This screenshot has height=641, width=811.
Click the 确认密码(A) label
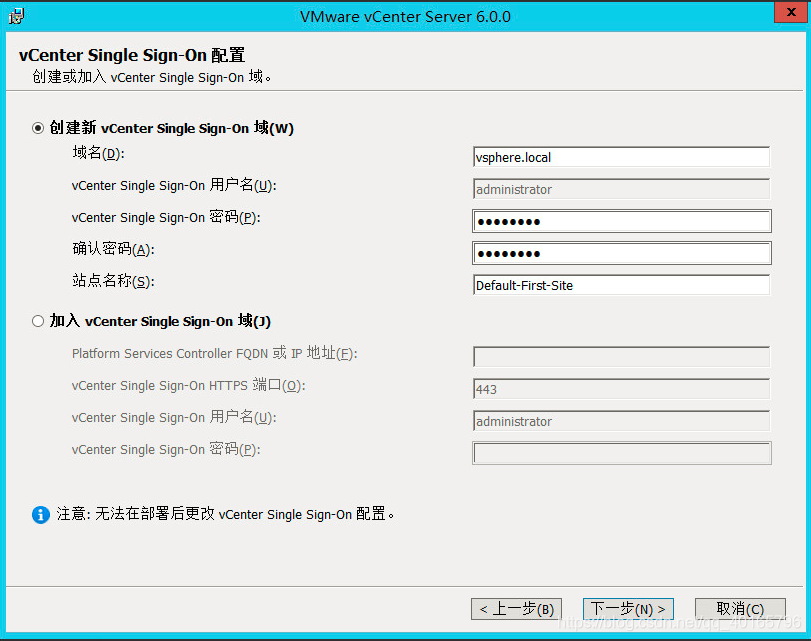coord(113,249)
